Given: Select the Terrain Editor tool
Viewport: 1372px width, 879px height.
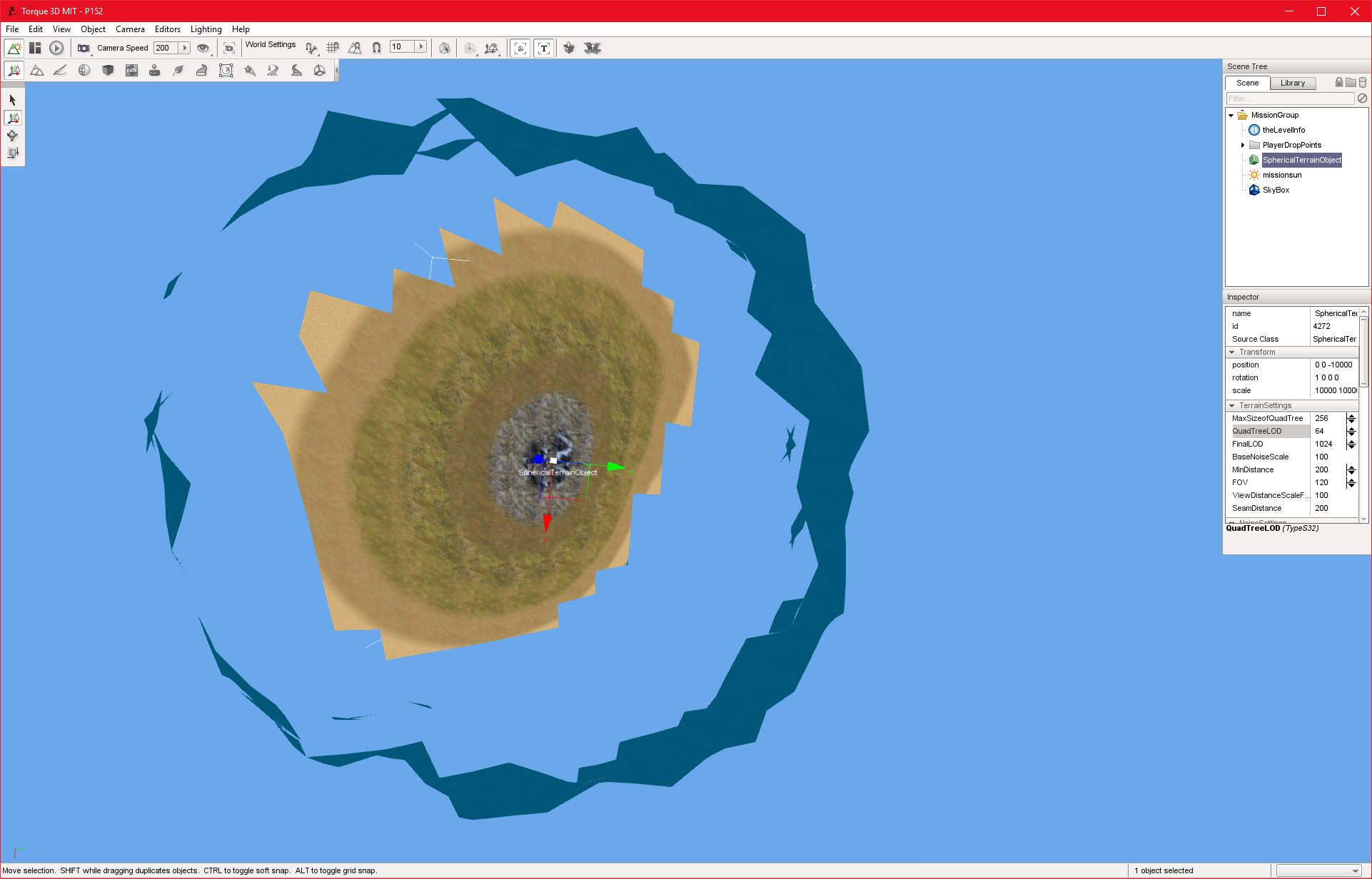Looking at the screenshot, I should 37,70.
